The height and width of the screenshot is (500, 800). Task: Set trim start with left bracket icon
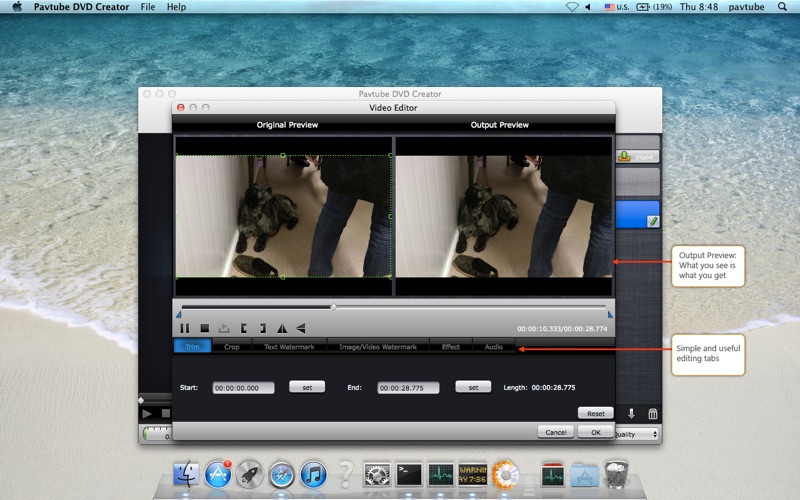244,329
